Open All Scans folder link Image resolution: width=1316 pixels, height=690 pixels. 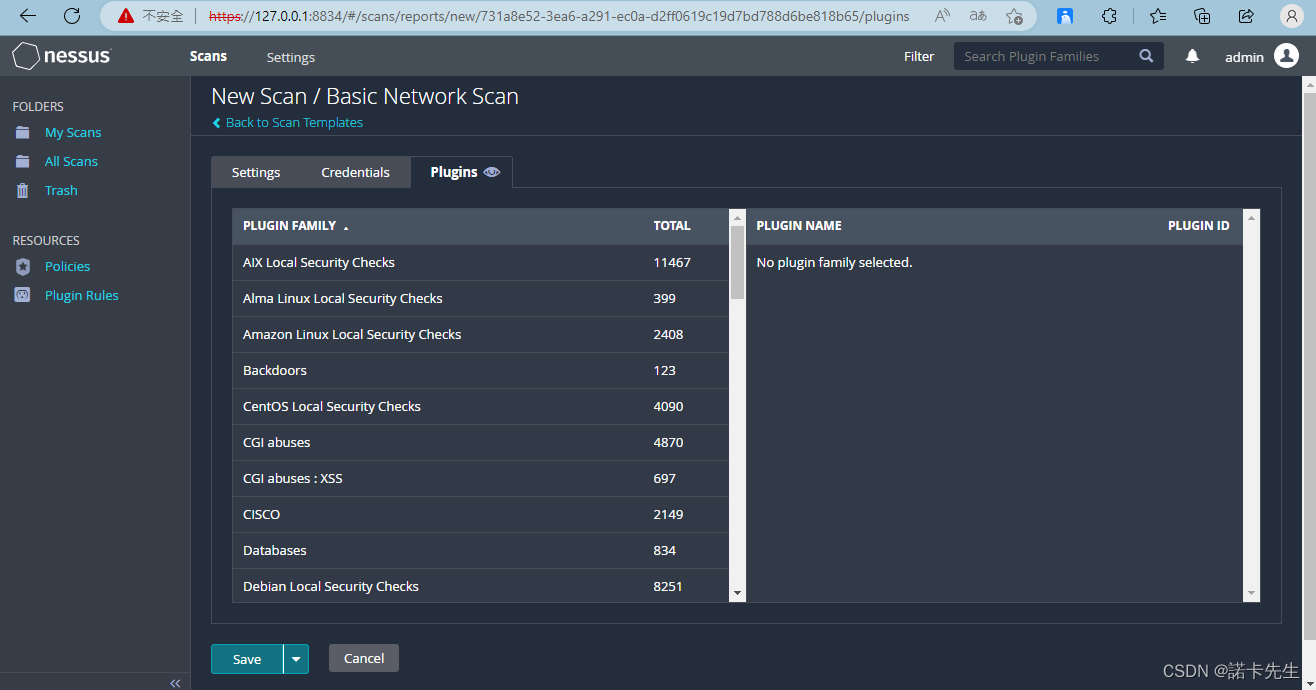71,161
